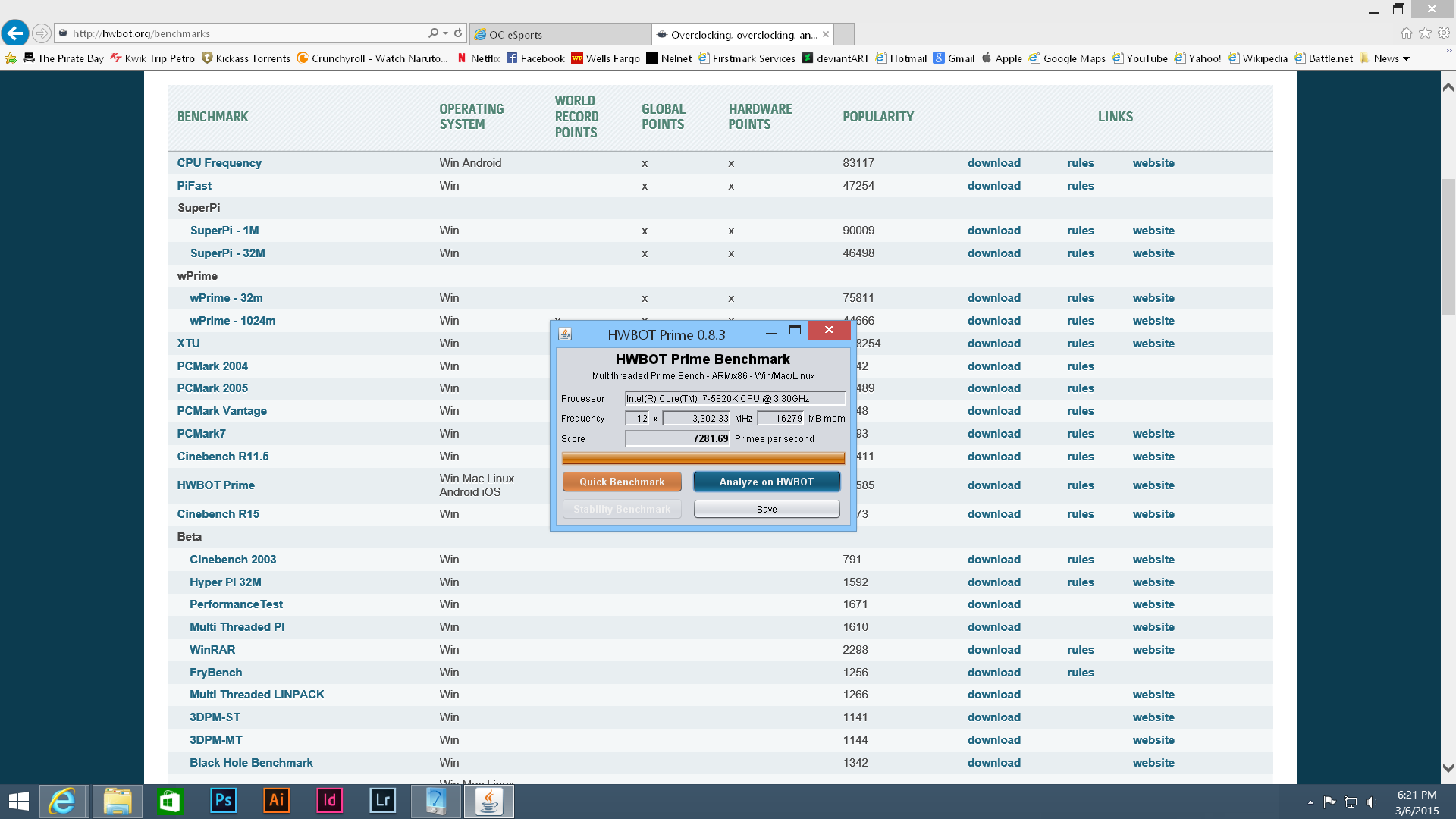1456x819 pixels.
Task: Click rules link for XTU
Action: point(1080,344)
